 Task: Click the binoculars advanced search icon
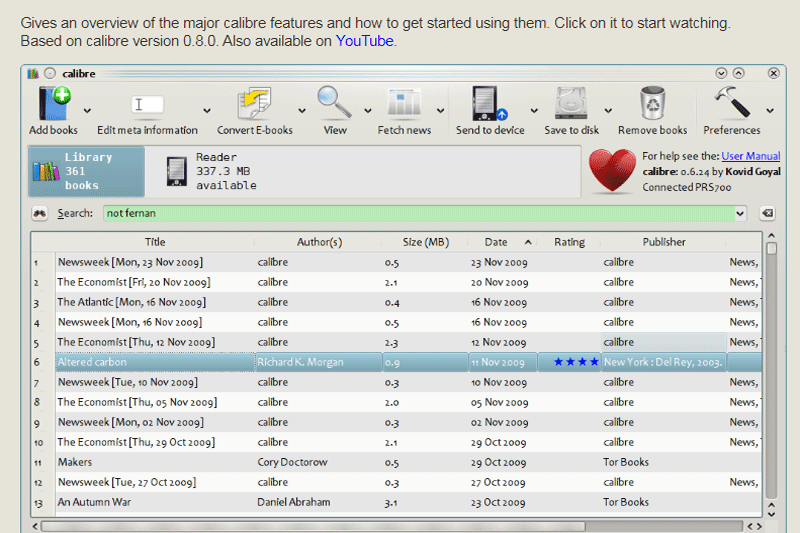(40, 213)
